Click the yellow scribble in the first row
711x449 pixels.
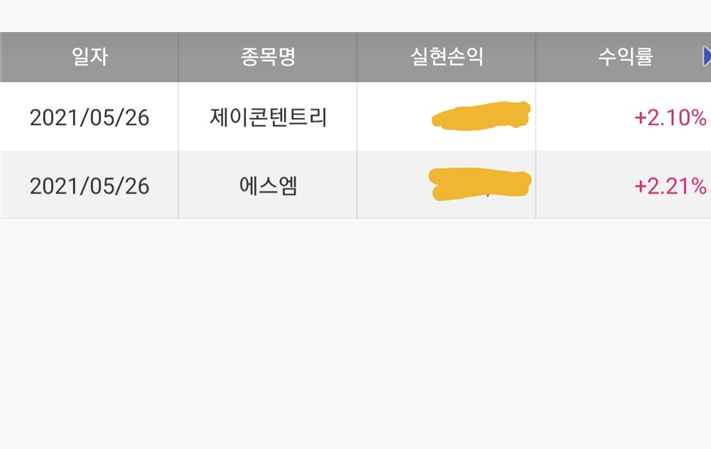[x=481, y=115]
